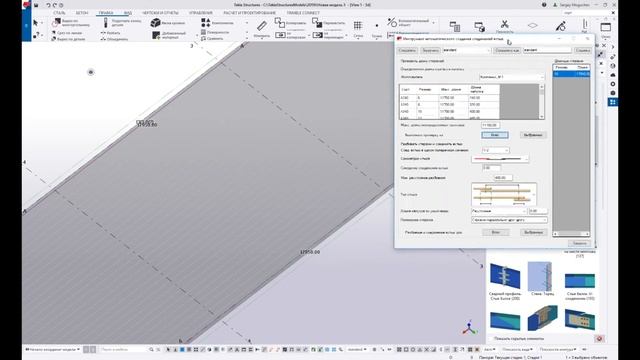The width and height of the screenshot is (640, 360).
Task: Click the Save icon in title bar
Action: click(x=36, y=5)
